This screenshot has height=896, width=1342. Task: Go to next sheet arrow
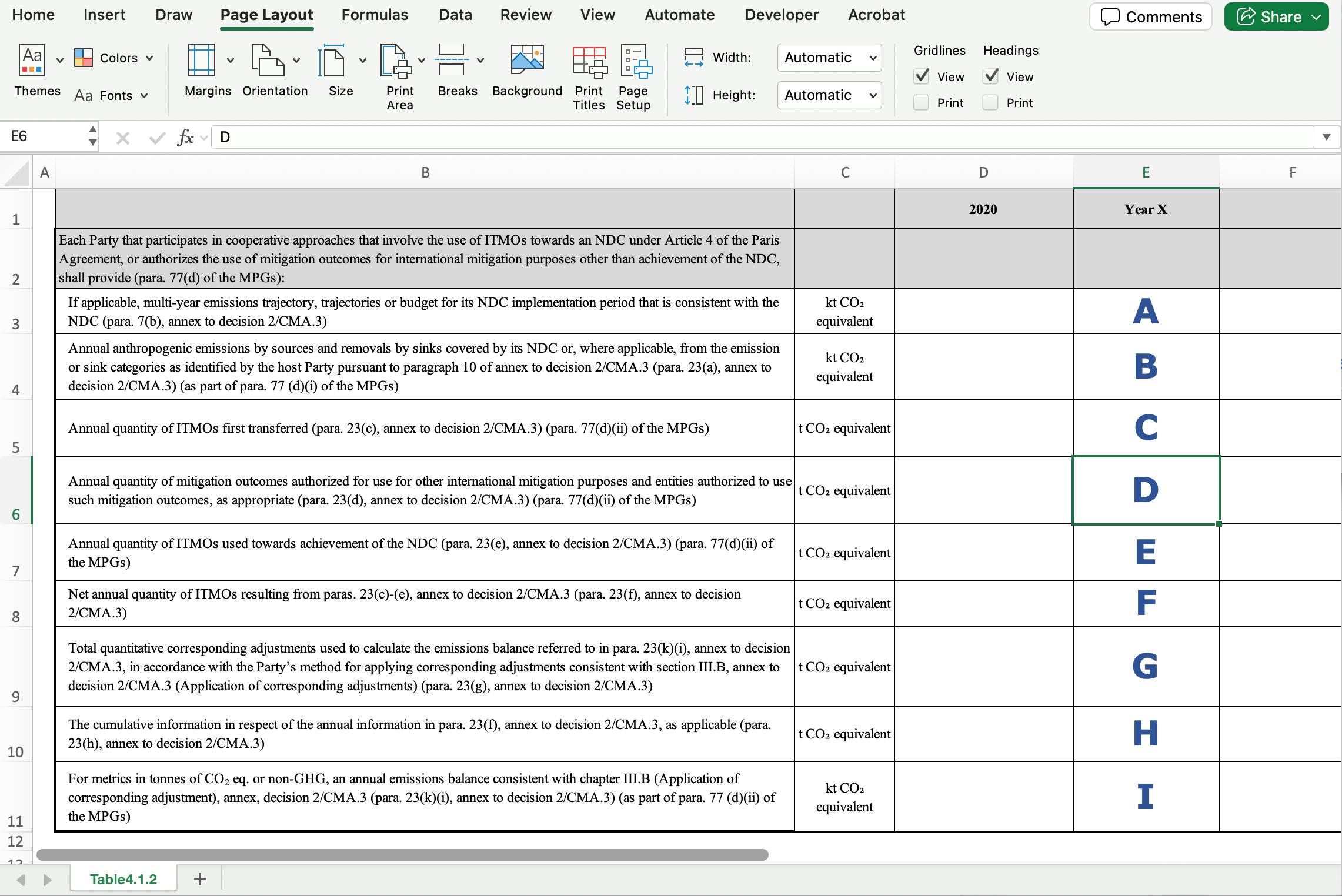48,880
